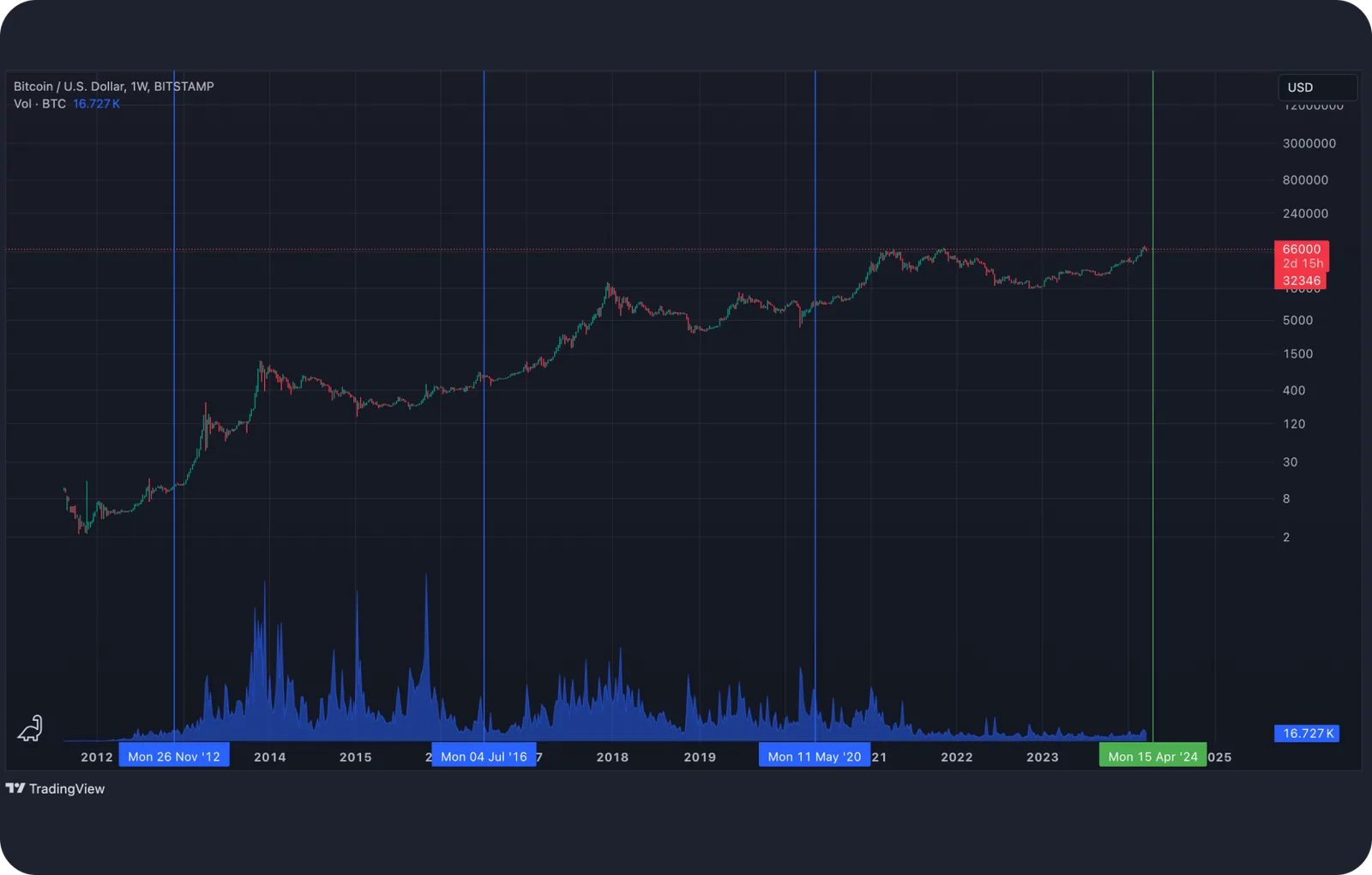Click the blue 16.727K volume label on price axis
Image resolution: width=1372 pixels, height=875 pixels.
click(x=1308, y=733)
